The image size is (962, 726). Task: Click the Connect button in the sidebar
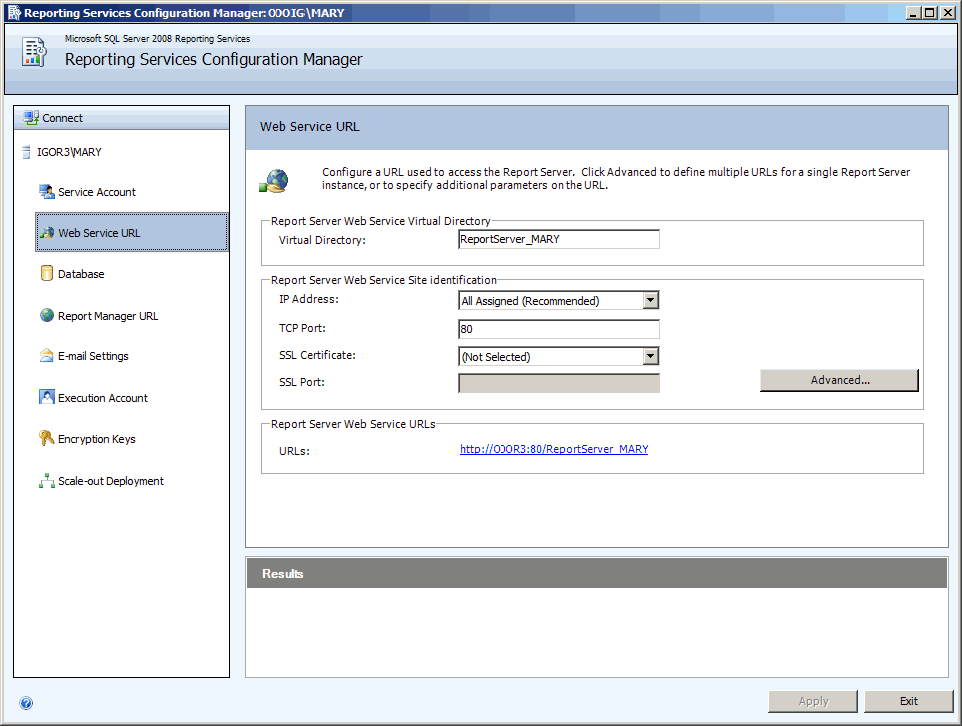click(121, 118)
